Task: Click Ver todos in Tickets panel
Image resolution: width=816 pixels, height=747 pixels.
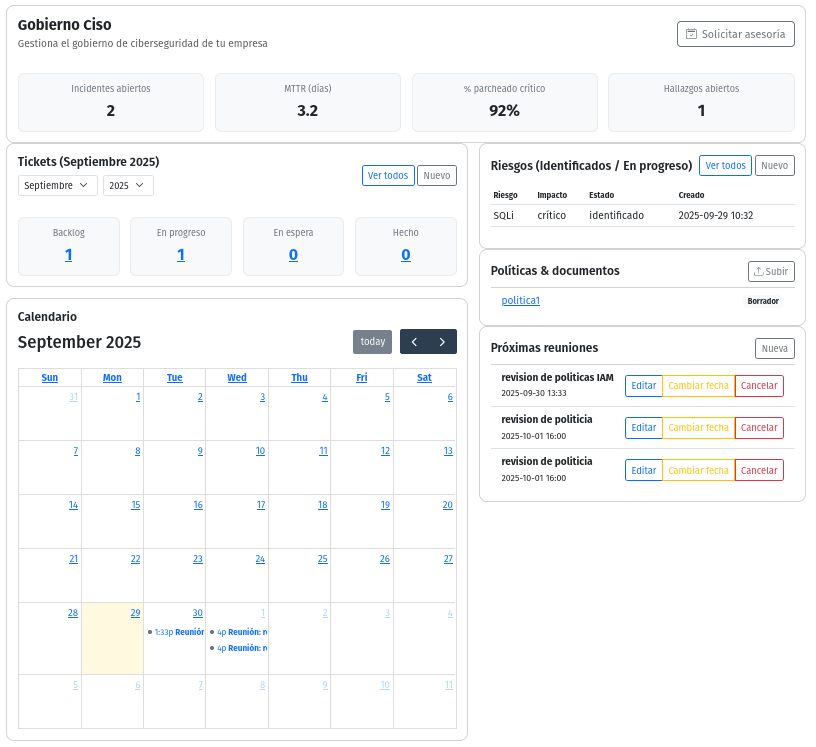Action: (387, 176)
